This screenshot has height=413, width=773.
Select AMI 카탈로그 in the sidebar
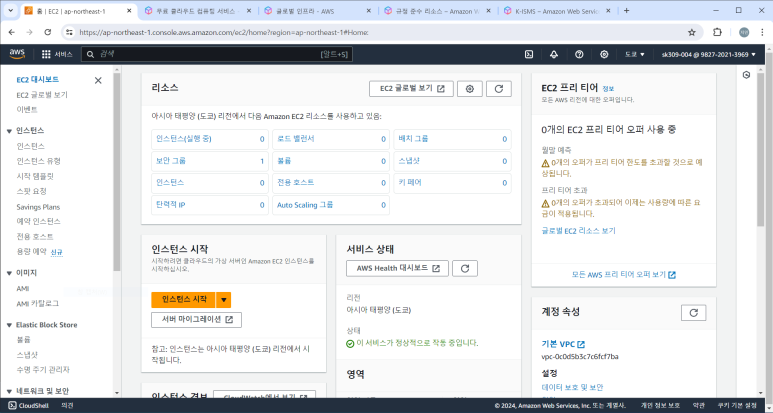click(x=37, y=304)
